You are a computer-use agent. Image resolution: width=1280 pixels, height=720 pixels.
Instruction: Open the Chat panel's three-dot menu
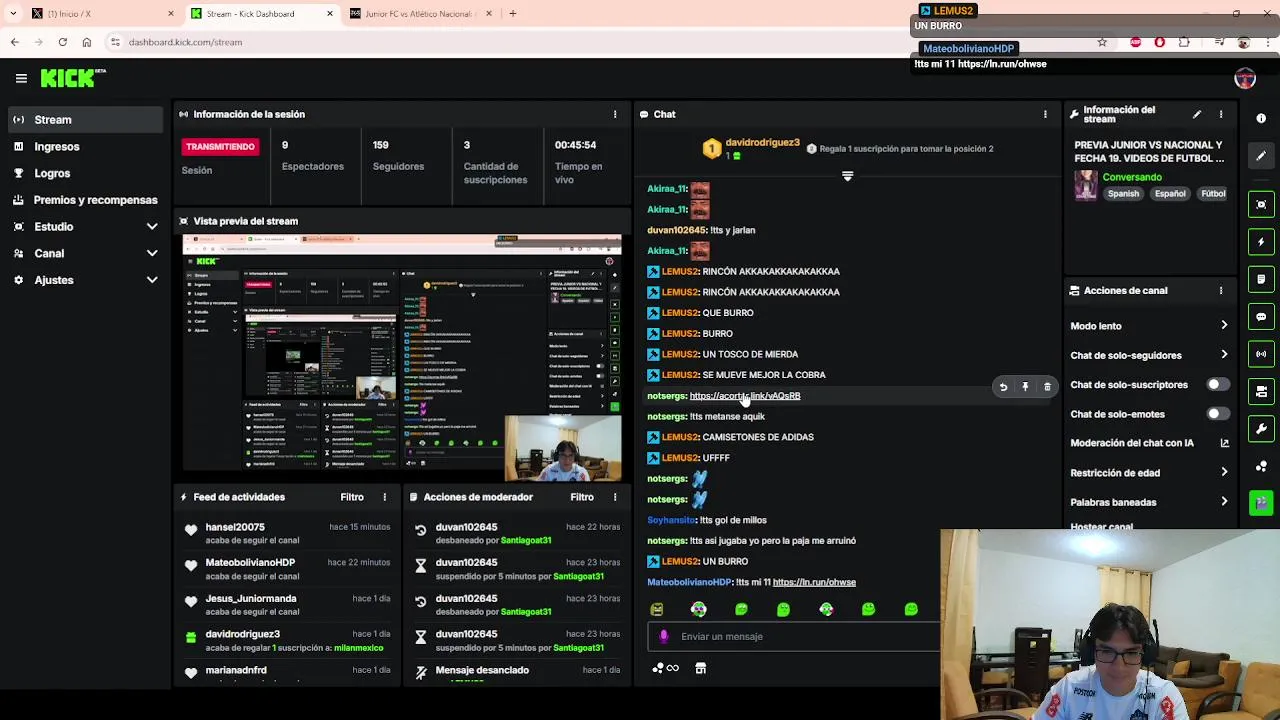(x=1045, y=114)
